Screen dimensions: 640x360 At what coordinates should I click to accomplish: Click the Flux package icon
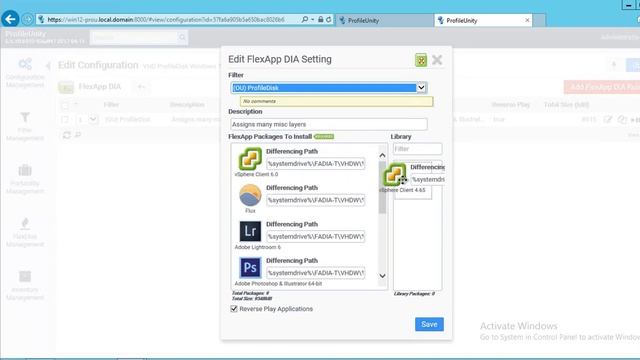250,195
